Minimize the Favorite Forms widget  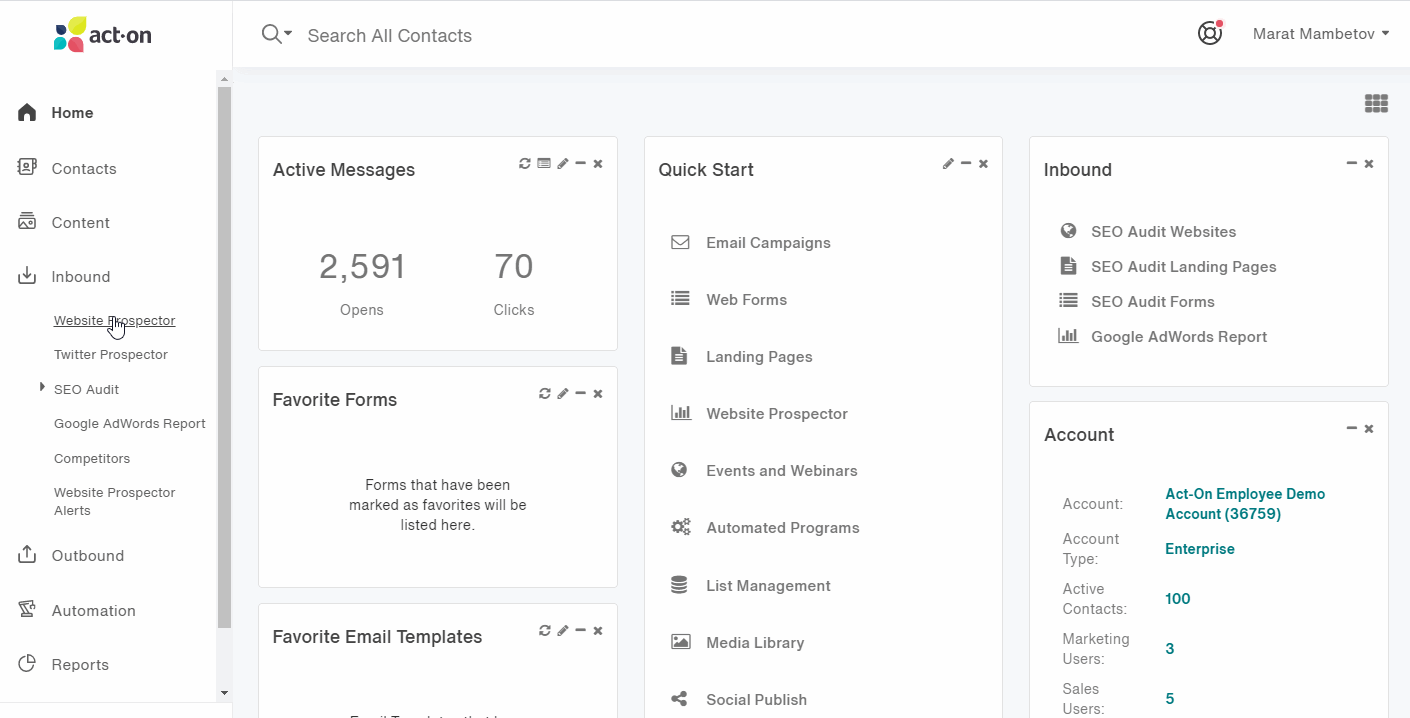[580, 393]
